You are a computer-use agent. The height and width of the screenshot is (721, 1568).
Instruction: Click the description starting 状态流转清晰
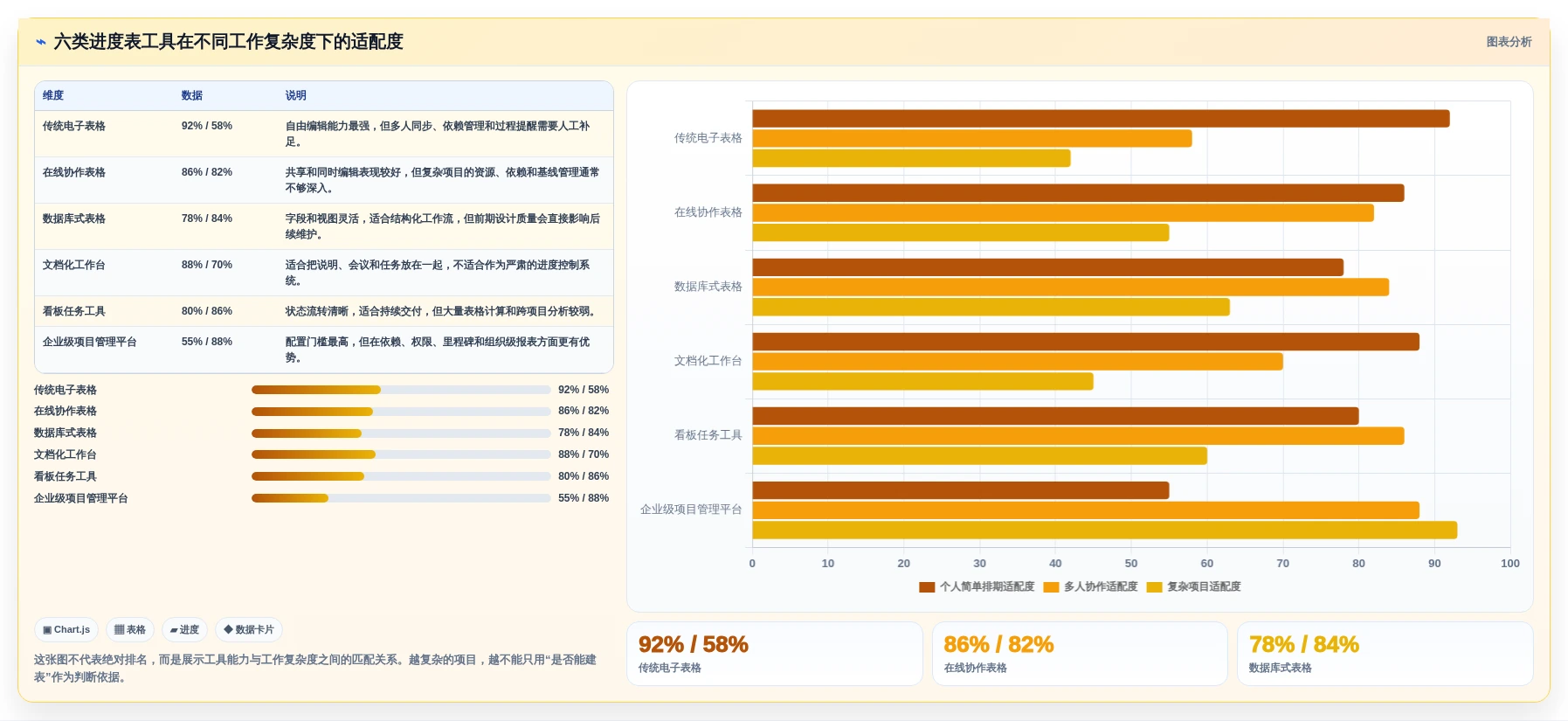click(x=441, y=311)
